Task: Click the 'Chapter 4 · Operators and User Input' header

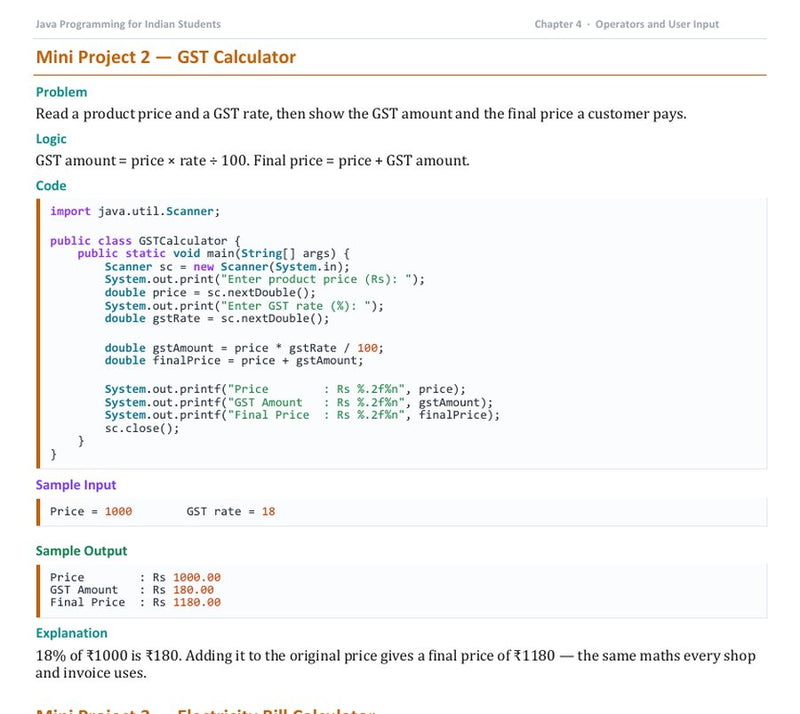Action: (627, 24)
